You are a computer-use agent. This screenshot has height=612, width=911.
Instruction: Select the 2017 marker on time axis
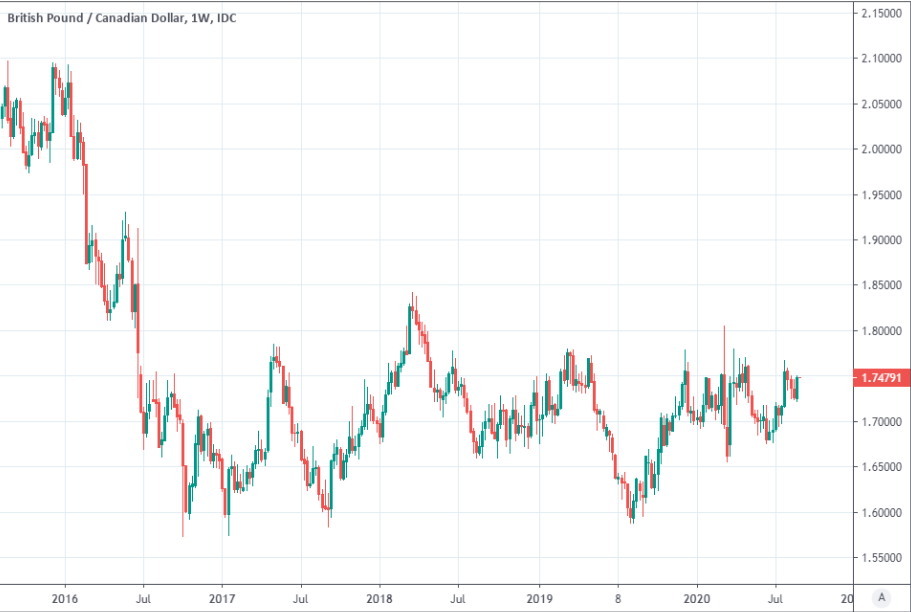point(222,598)
